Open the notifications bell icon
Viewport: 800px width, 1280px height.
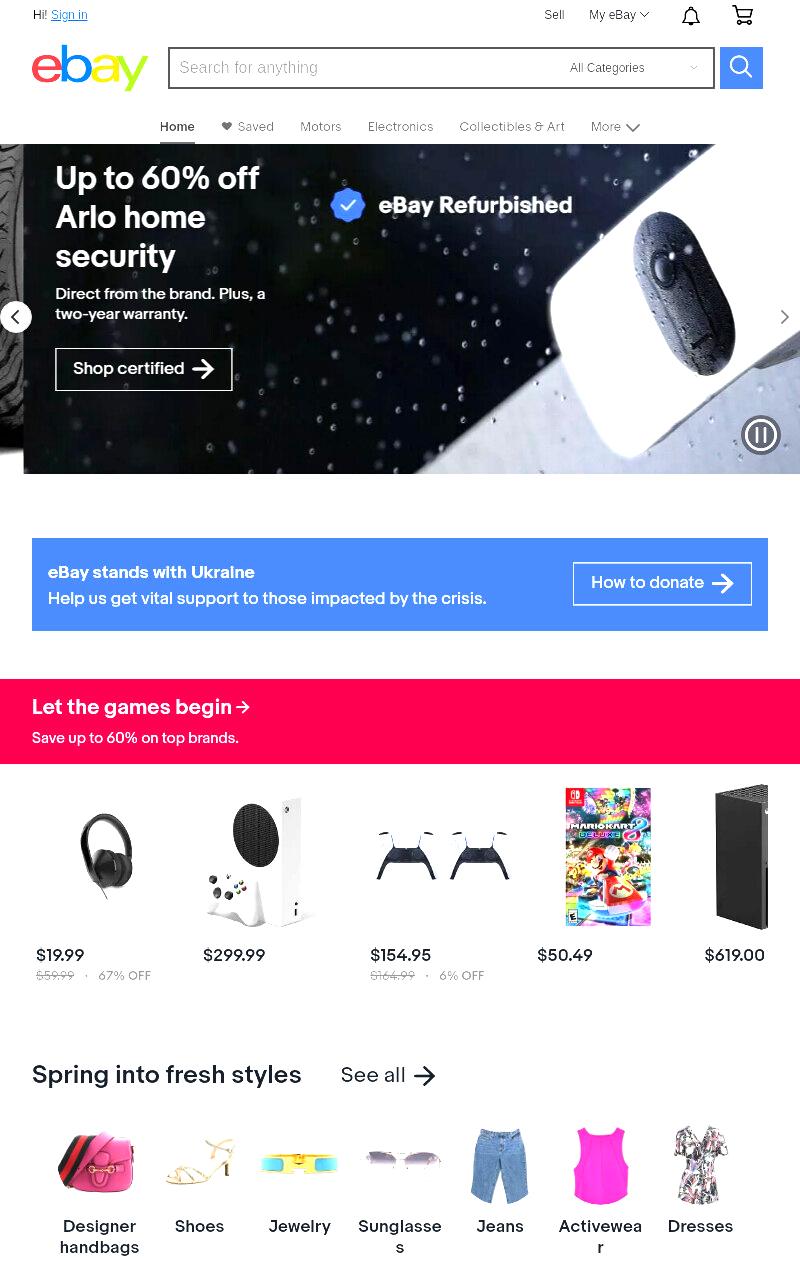[691, 15]
